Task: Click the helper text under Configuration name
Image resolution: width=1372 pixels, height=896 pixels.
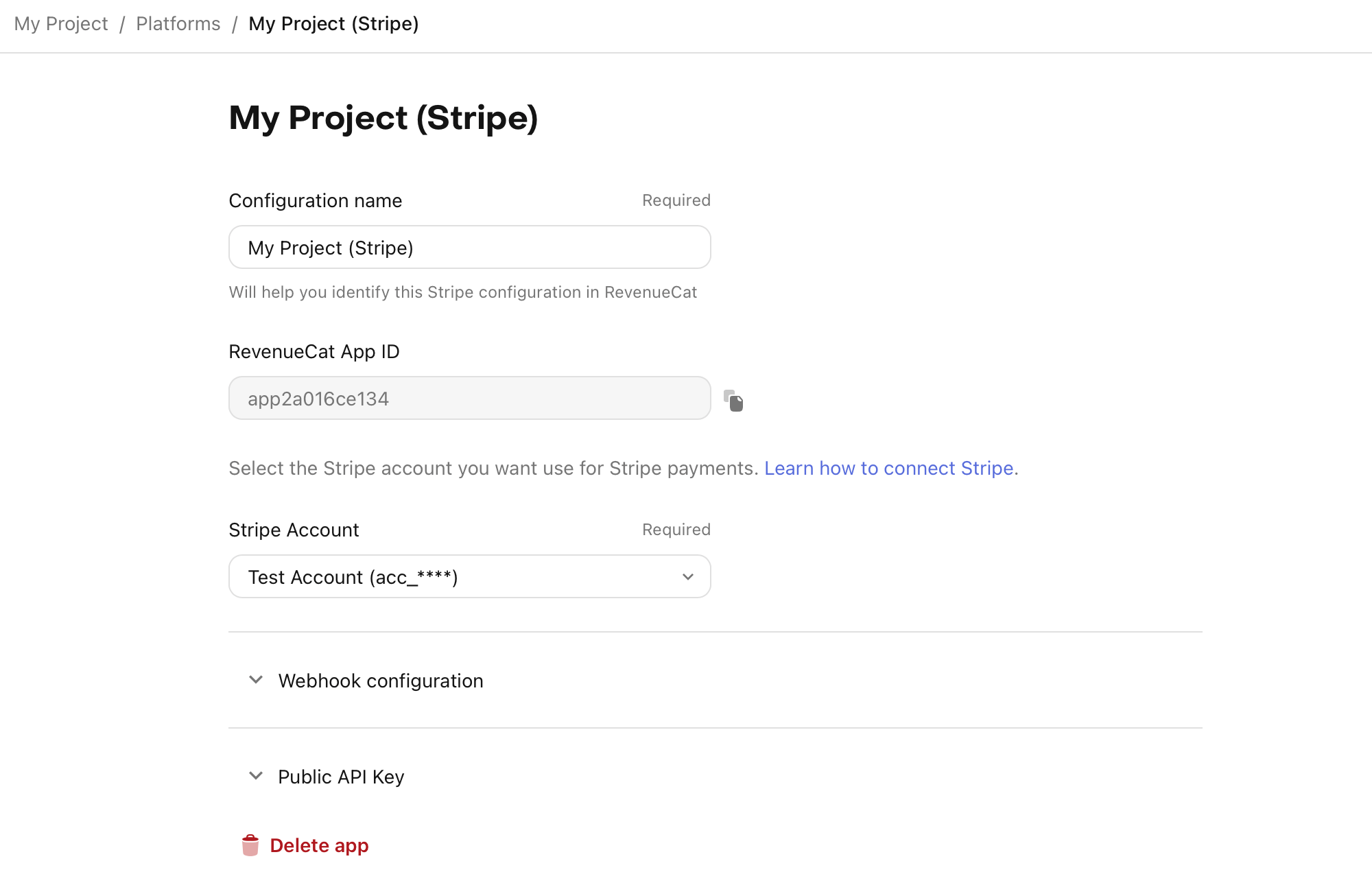Action: point(462,292)
